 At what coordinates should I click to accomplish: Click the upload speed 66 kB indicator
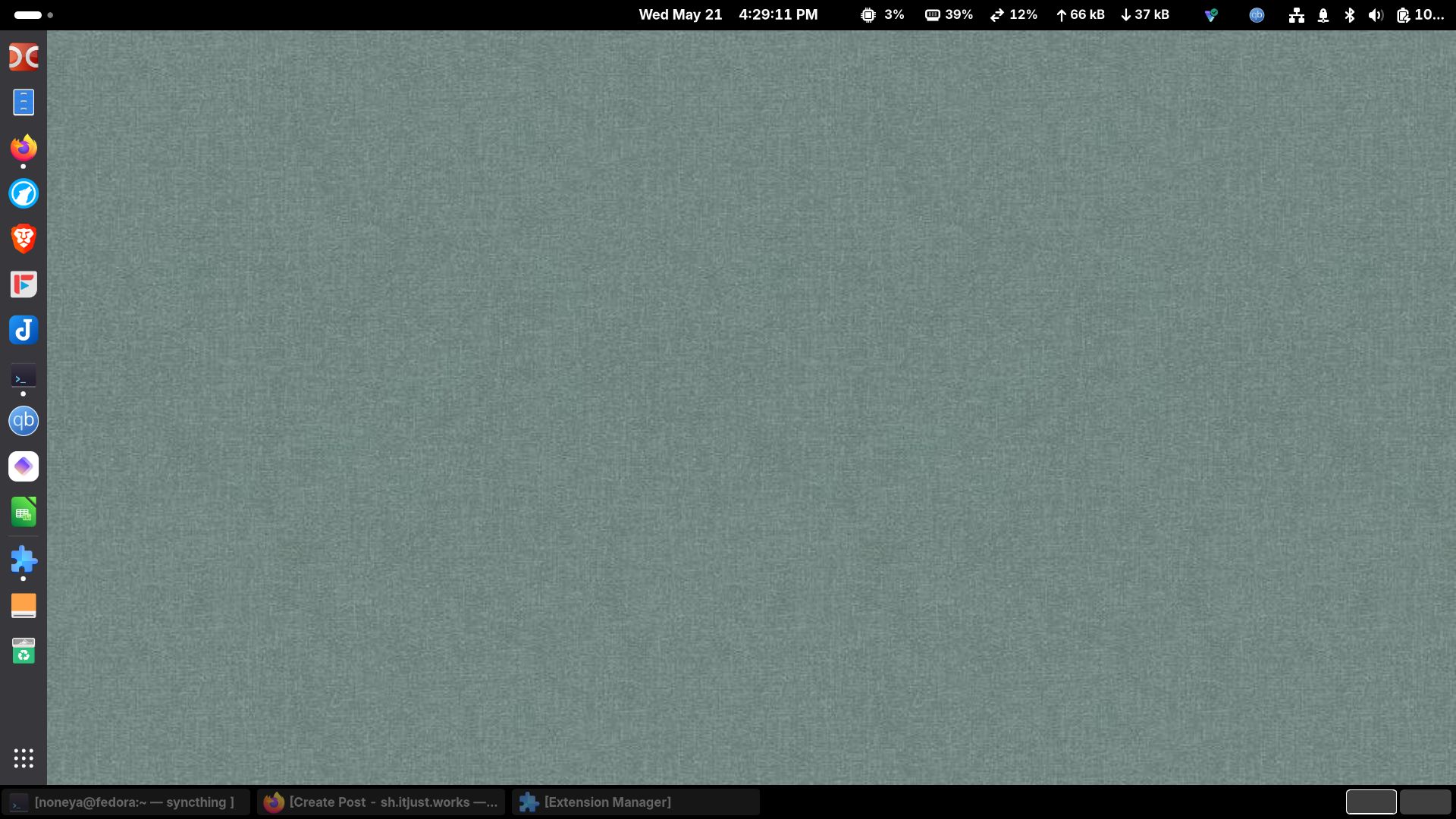pos(1080,14)
